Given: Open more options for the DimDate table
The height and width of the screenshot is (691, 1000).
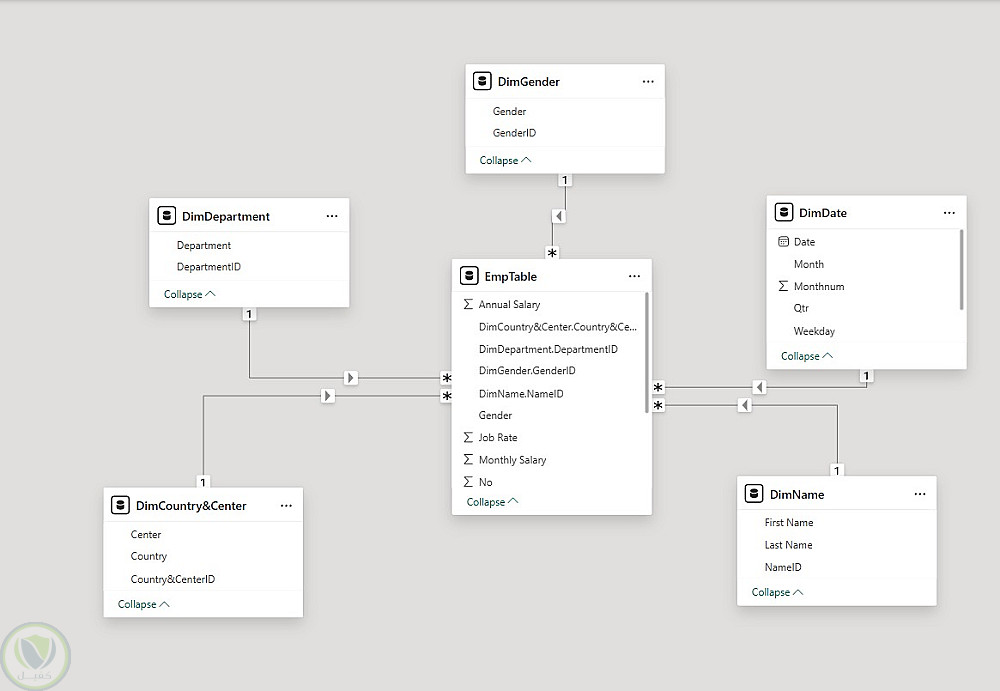Looking at the screenshot, I should point(949,213).
